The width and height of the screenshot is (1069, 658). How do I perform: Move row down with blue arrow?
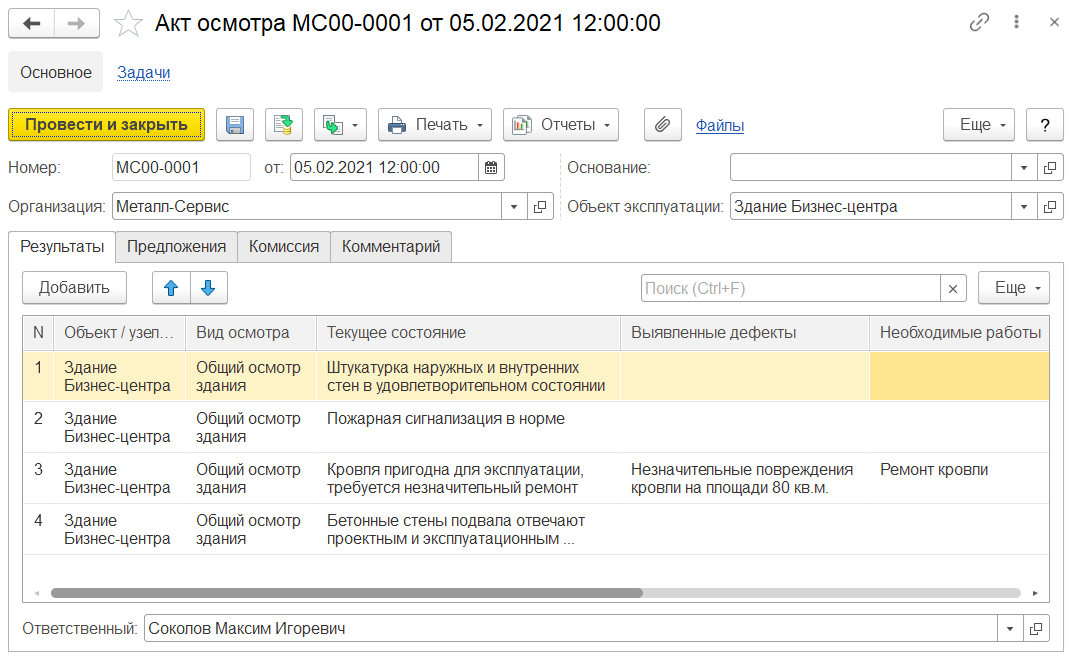pos(208,288)
